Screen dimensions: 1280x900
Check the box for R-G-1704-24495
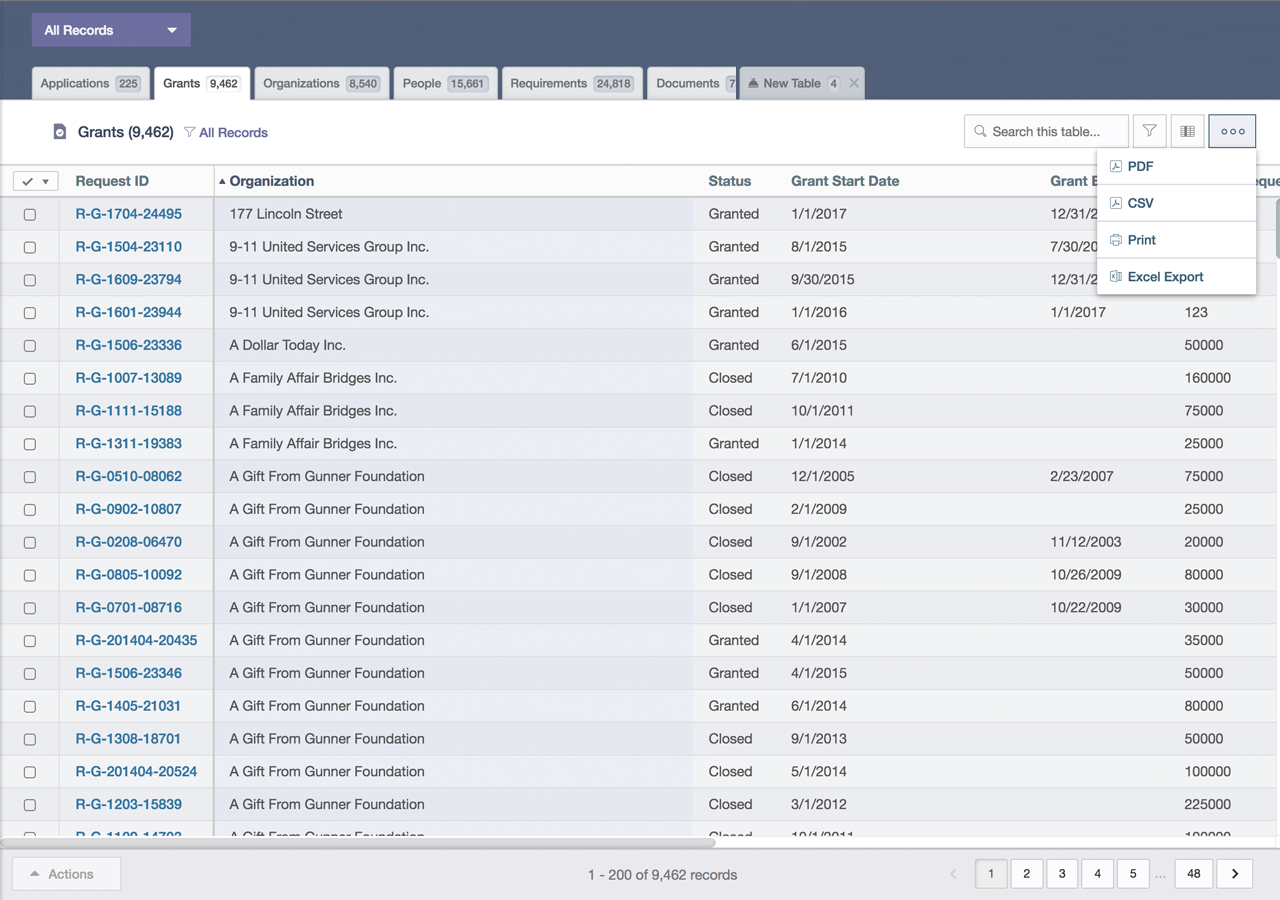pyautogui.click(x=30, y=214)
